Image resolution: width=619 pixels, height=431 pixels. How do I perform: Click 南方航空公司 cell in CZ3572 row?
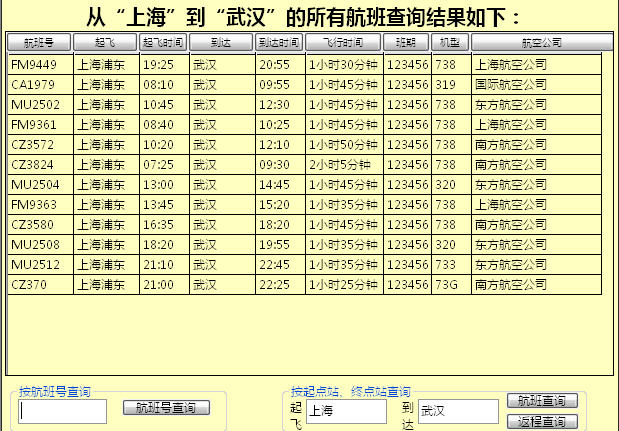(536, 144)
